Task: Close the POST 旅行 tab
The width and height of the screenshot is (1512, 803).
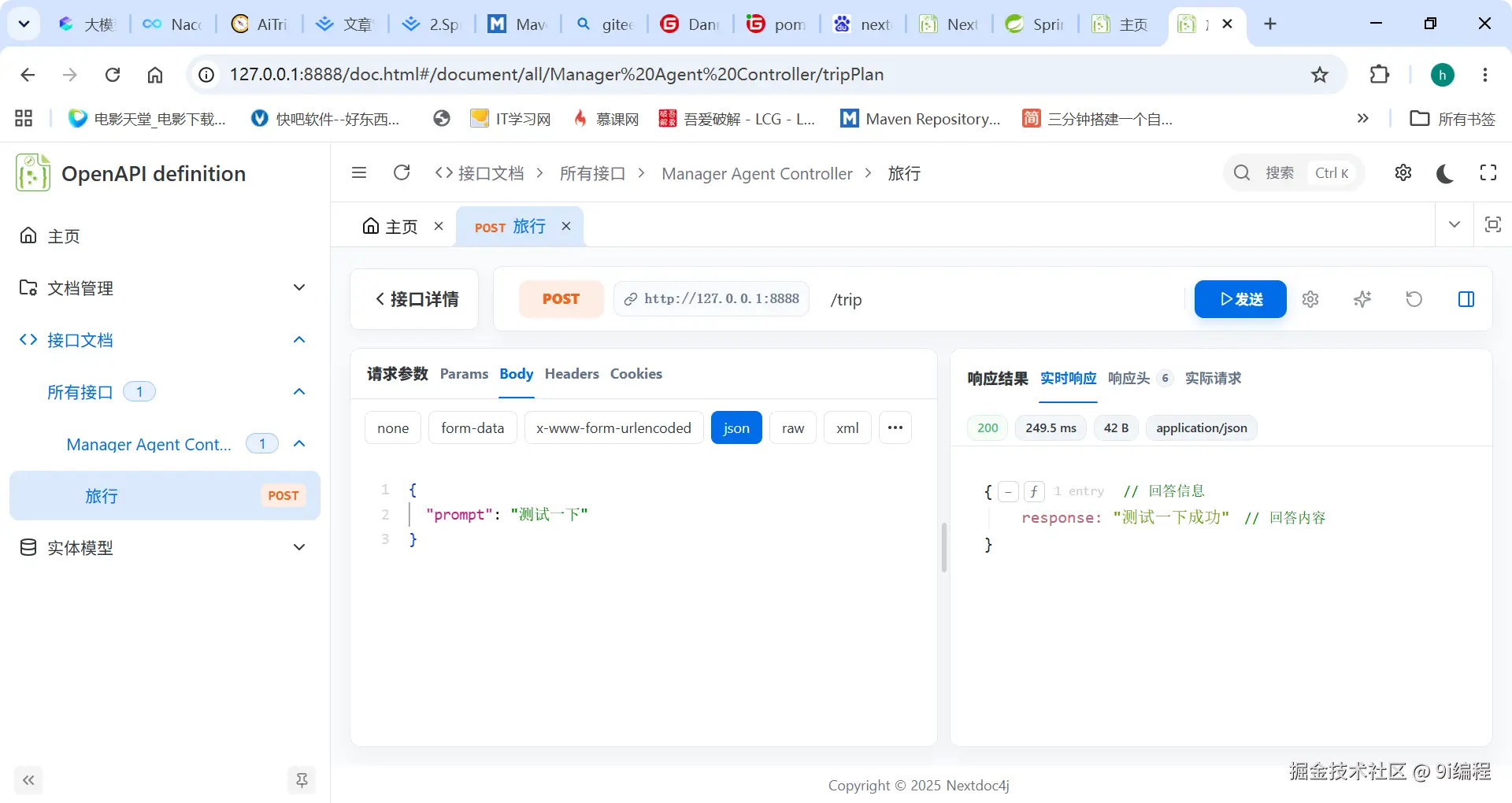Action: [x=566, y=227]
